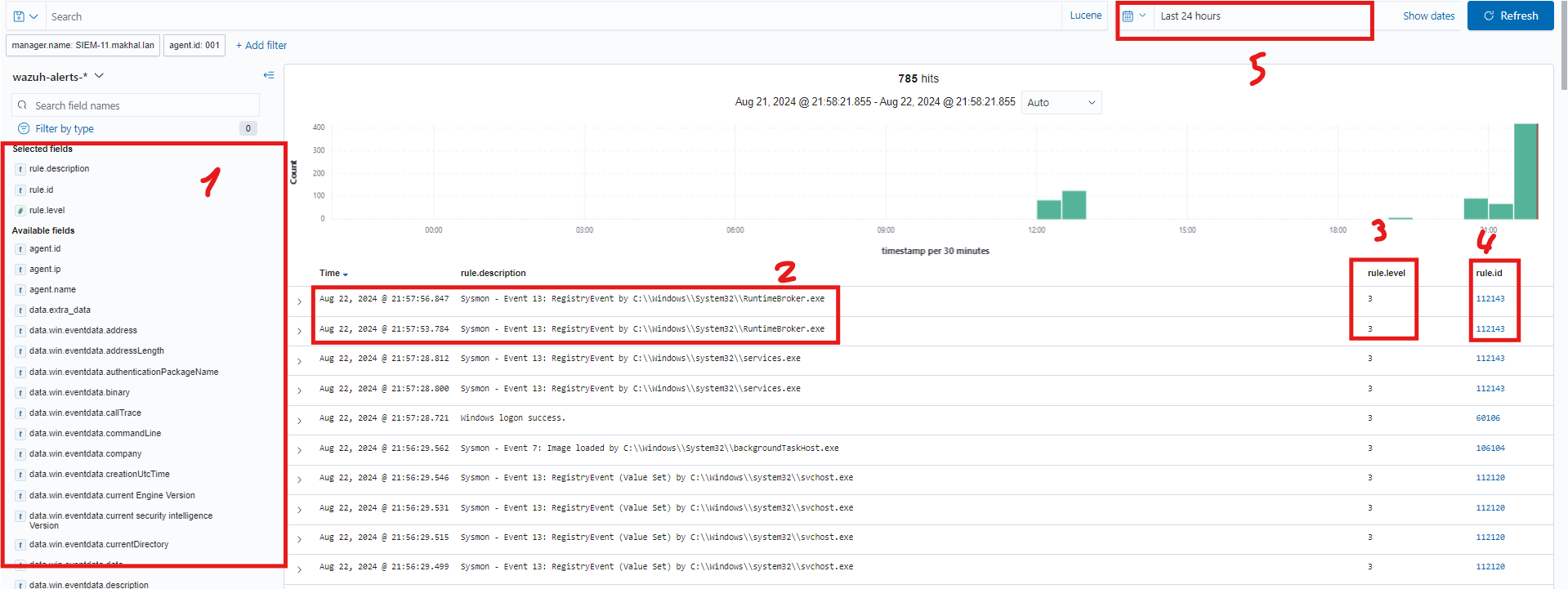Viewport: 1568px width, 589px height.
Task: Select data.win.eventdata.binary field
Action: [x=79, y=393]
